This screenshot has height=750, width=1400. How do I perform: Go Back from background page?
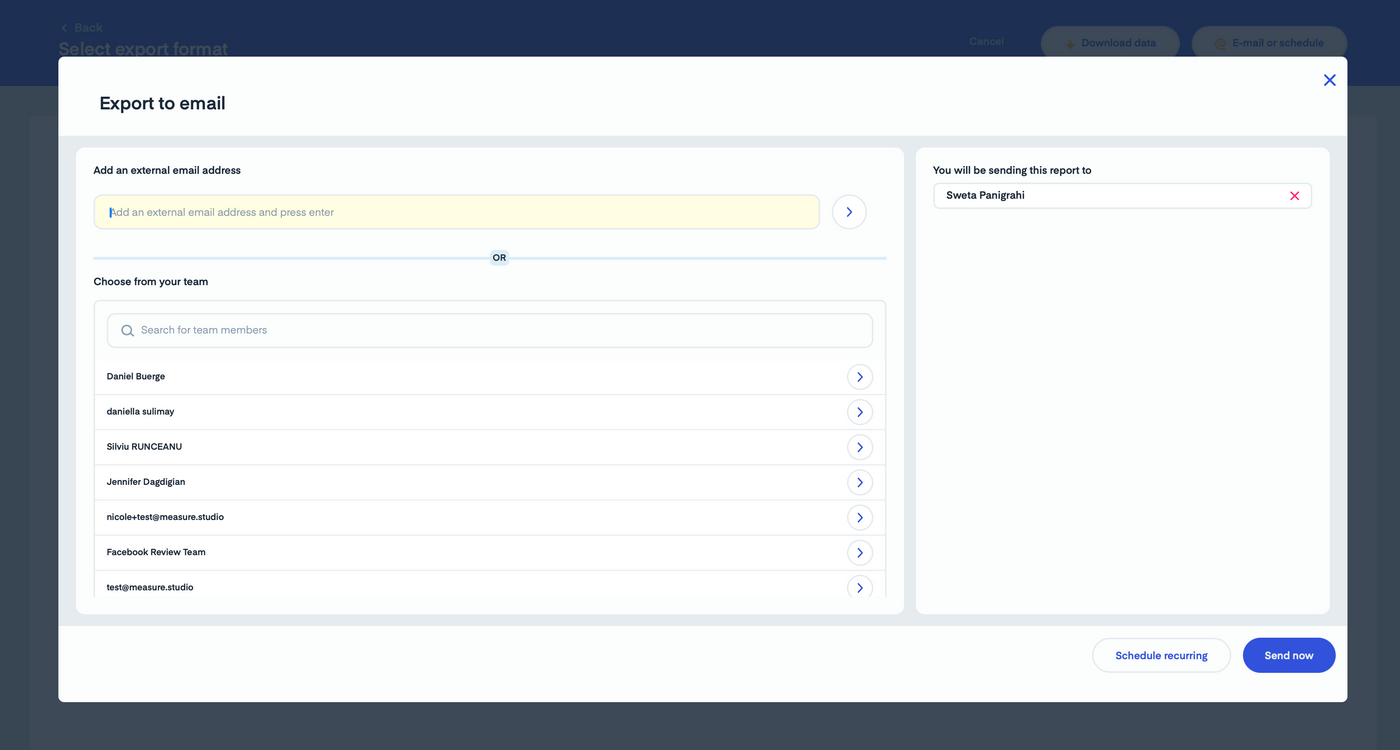click(82, 27)
